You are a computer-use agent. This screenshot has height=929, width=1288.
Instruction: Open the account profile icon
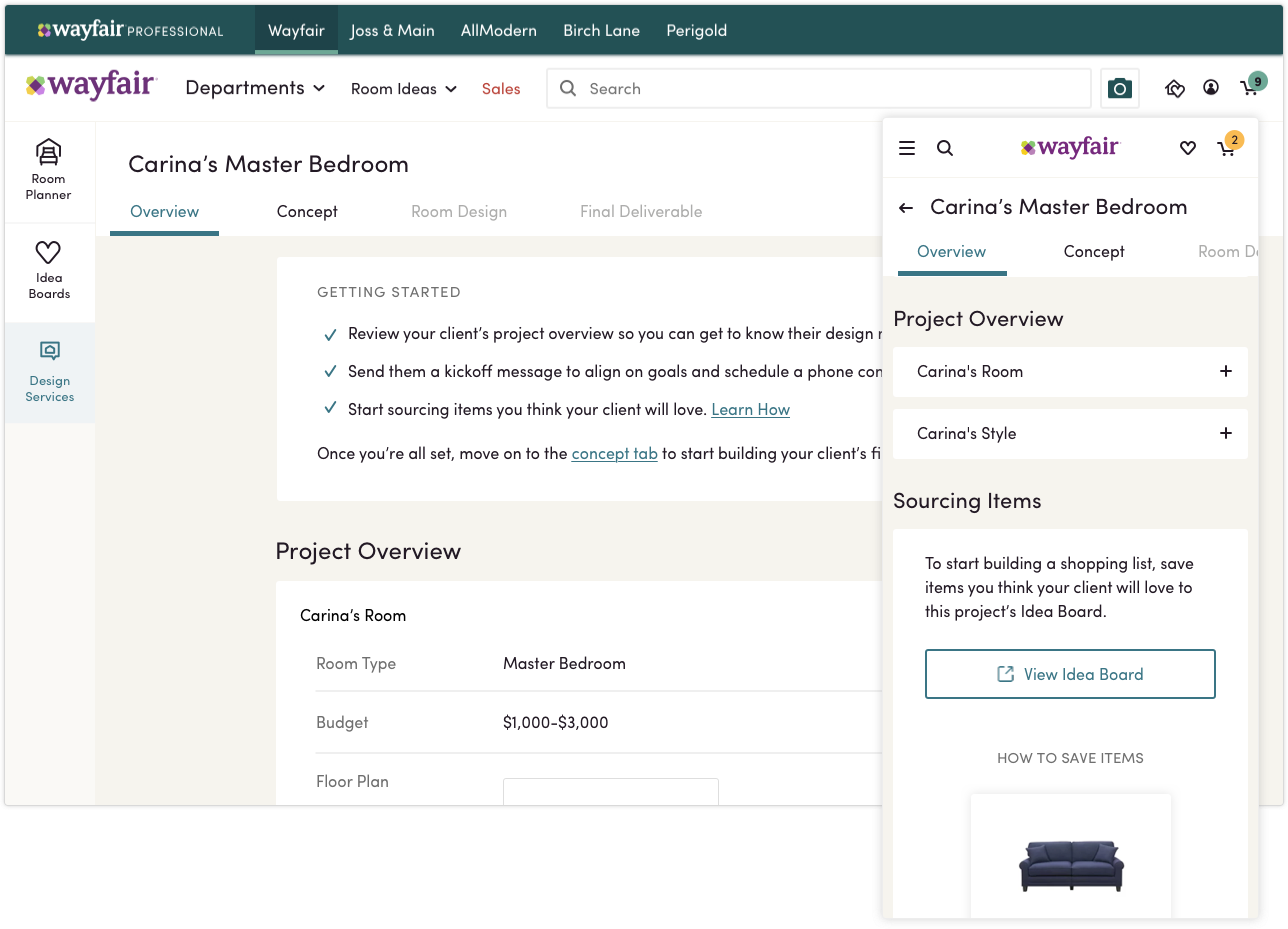click(1211, 88)
